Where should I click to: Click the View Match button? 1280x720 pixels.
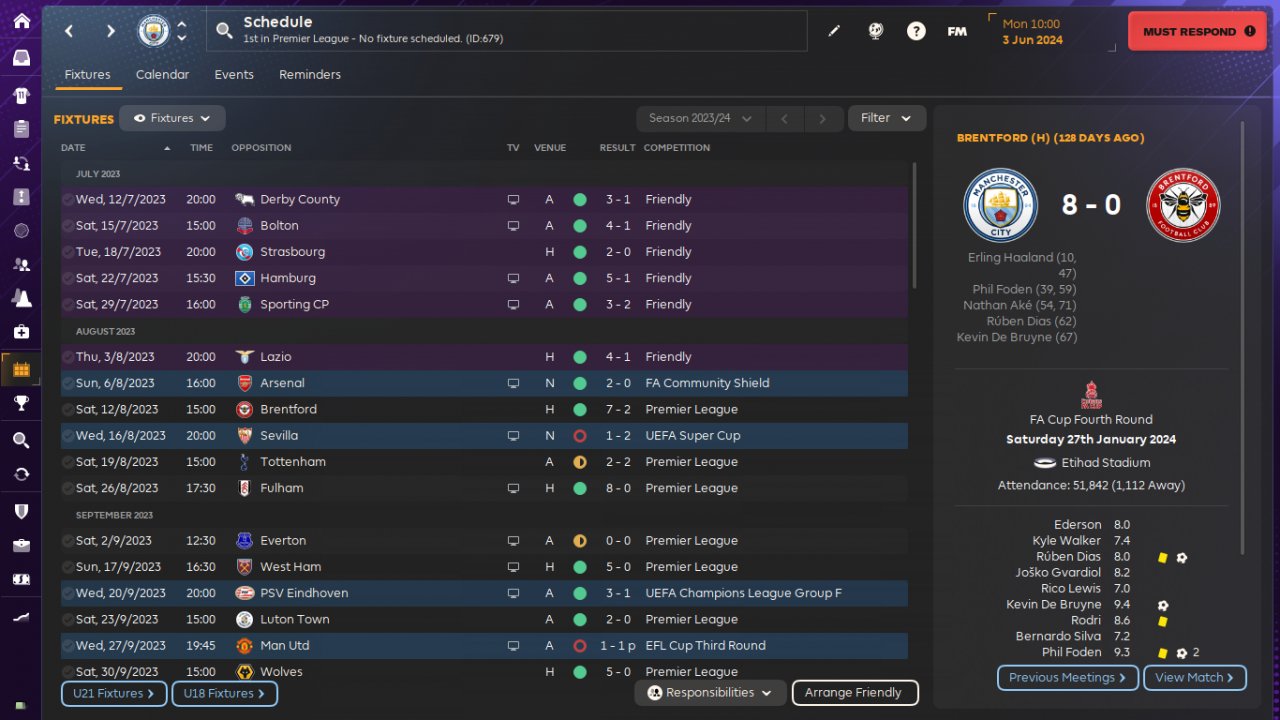point(1194,678)
